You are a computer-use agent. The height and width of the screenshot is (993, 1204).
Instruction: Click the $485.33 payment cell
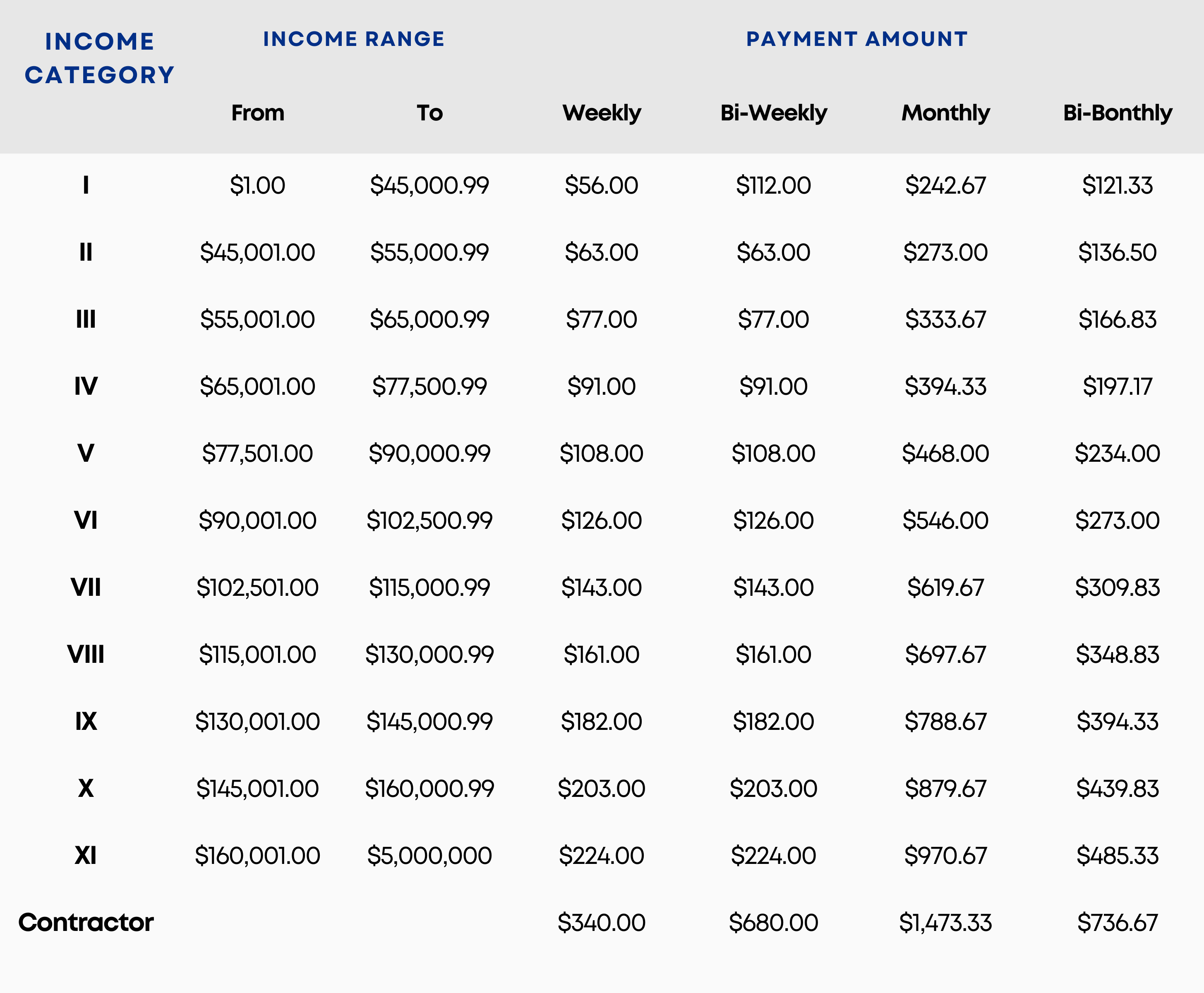click(1117, 855)
